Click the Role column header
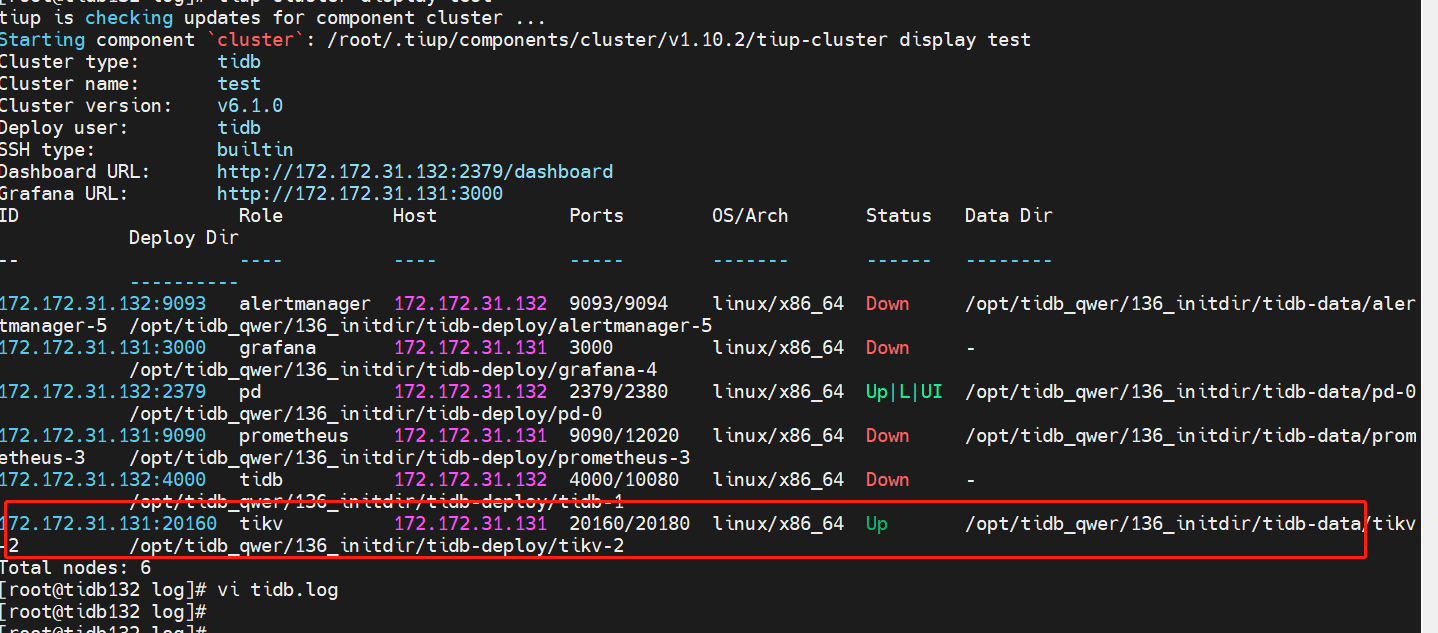Screen dimensions: 1438x633 pos(261,216)
